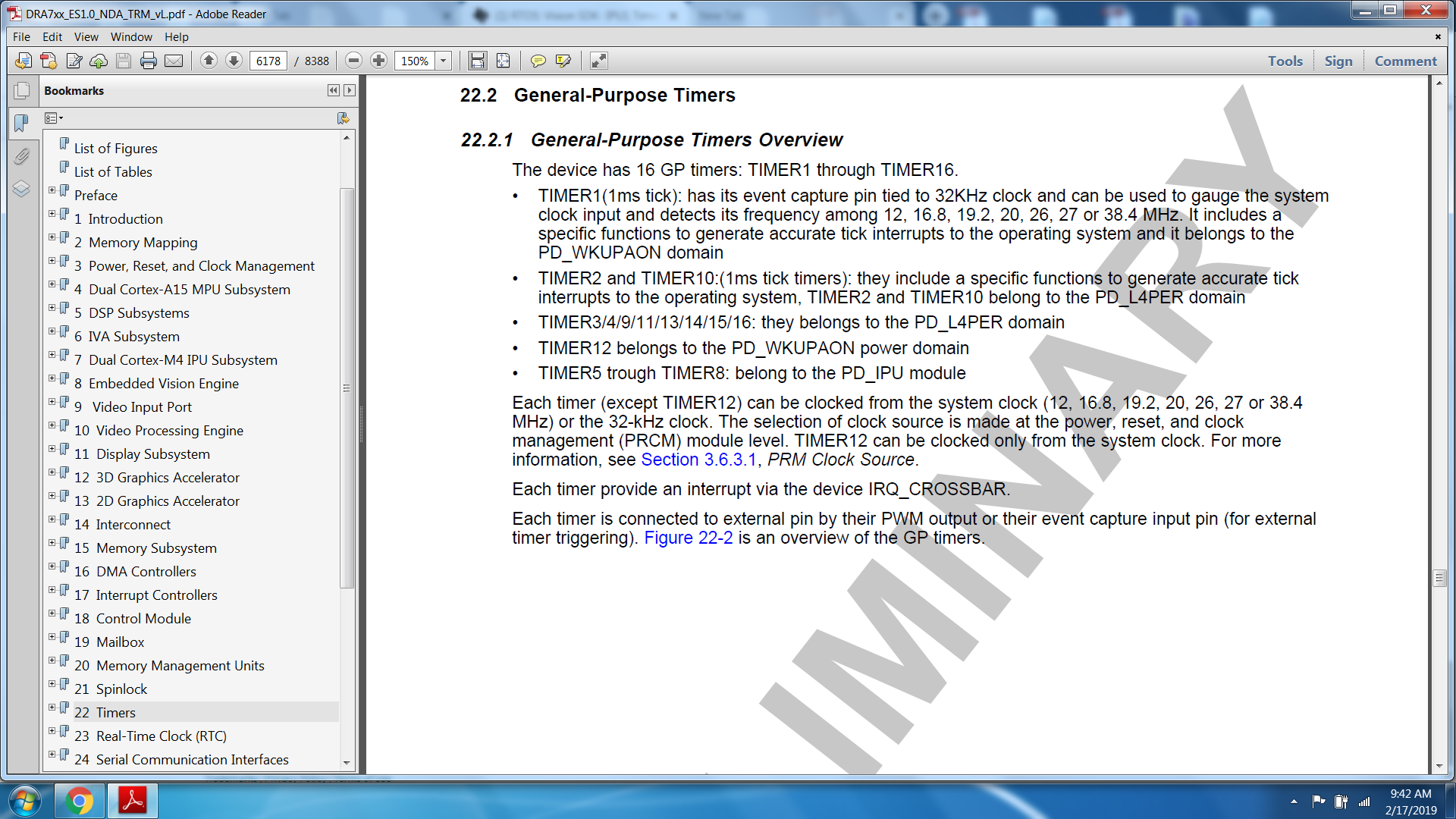Select bookmark 23 Real-Time Clock (RTC)

[x=150, y=736]
